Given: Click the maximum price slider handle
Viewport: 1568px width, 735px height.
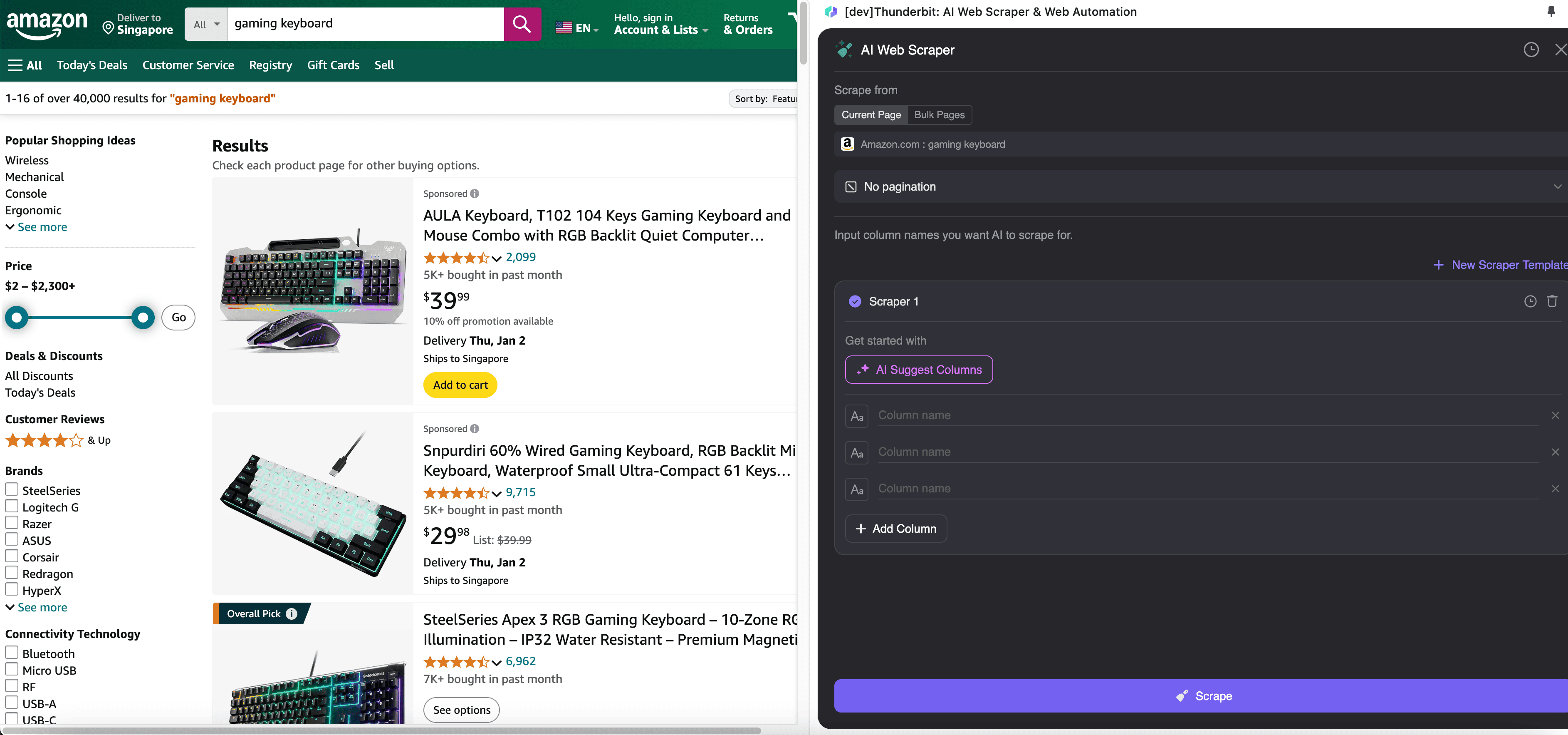Looking at the screenshot, I should click(x=143, y=317).
